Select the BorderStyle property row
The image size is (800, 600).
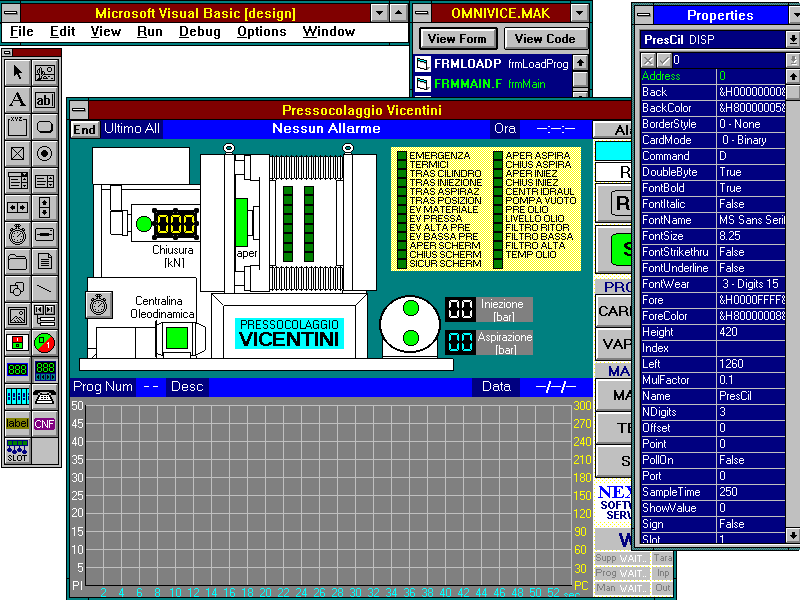[x=713, y=124]
